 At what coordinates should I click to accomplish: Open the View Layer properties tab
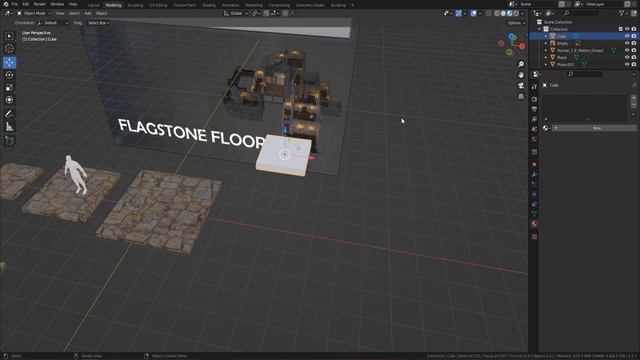[534, 119]
